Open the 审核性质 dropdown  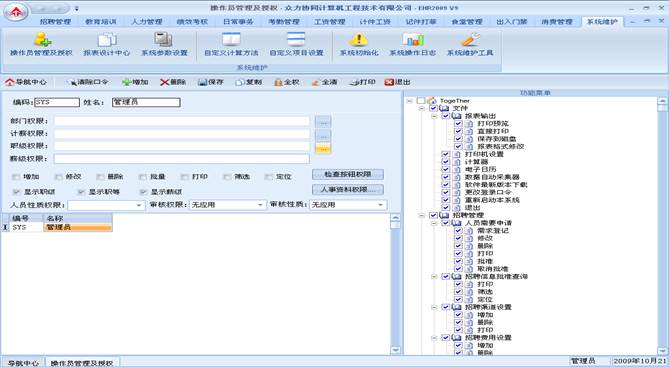click(381, 205)
